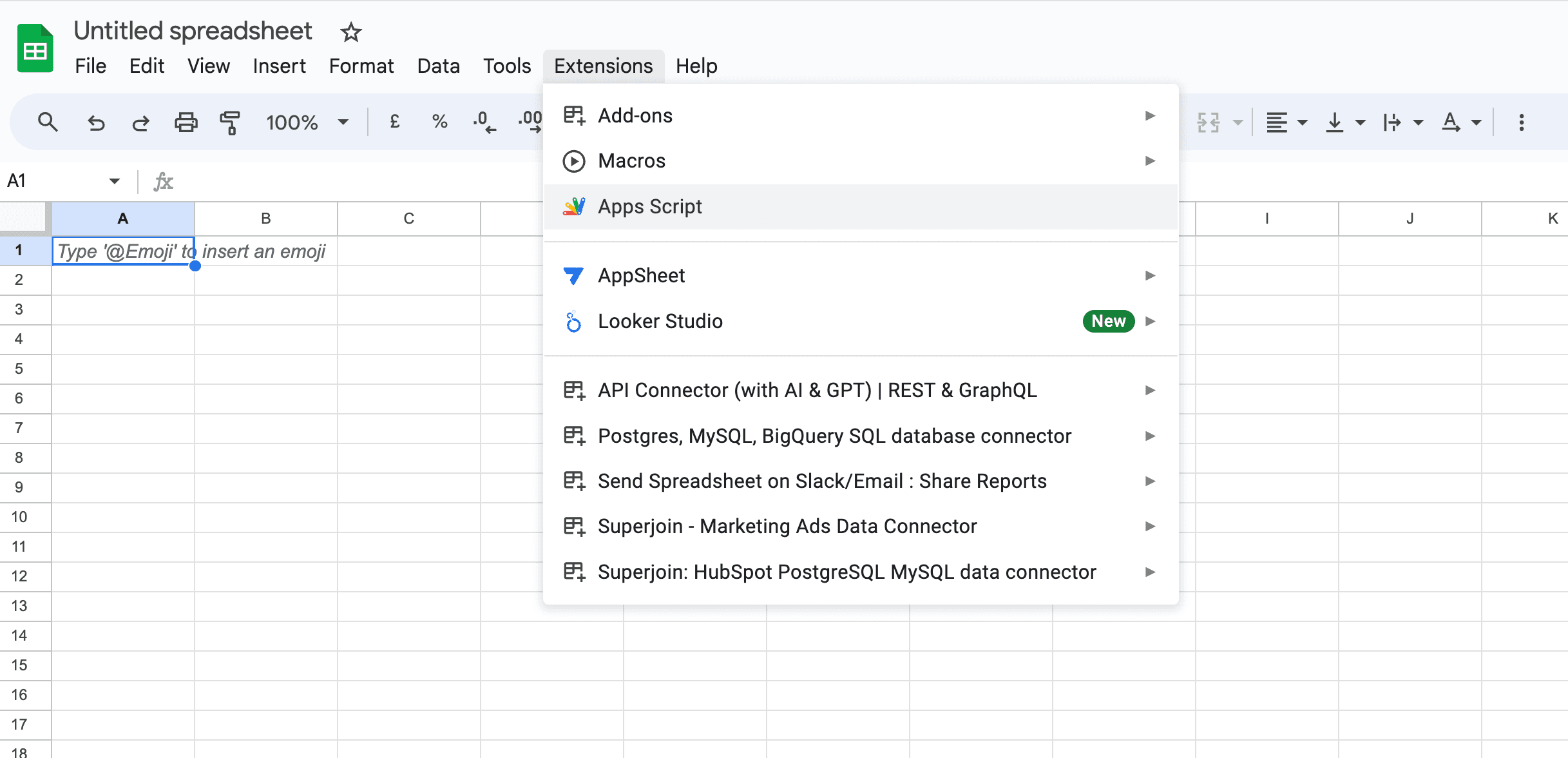Click the redo icon in toolbar

point(140,121)
